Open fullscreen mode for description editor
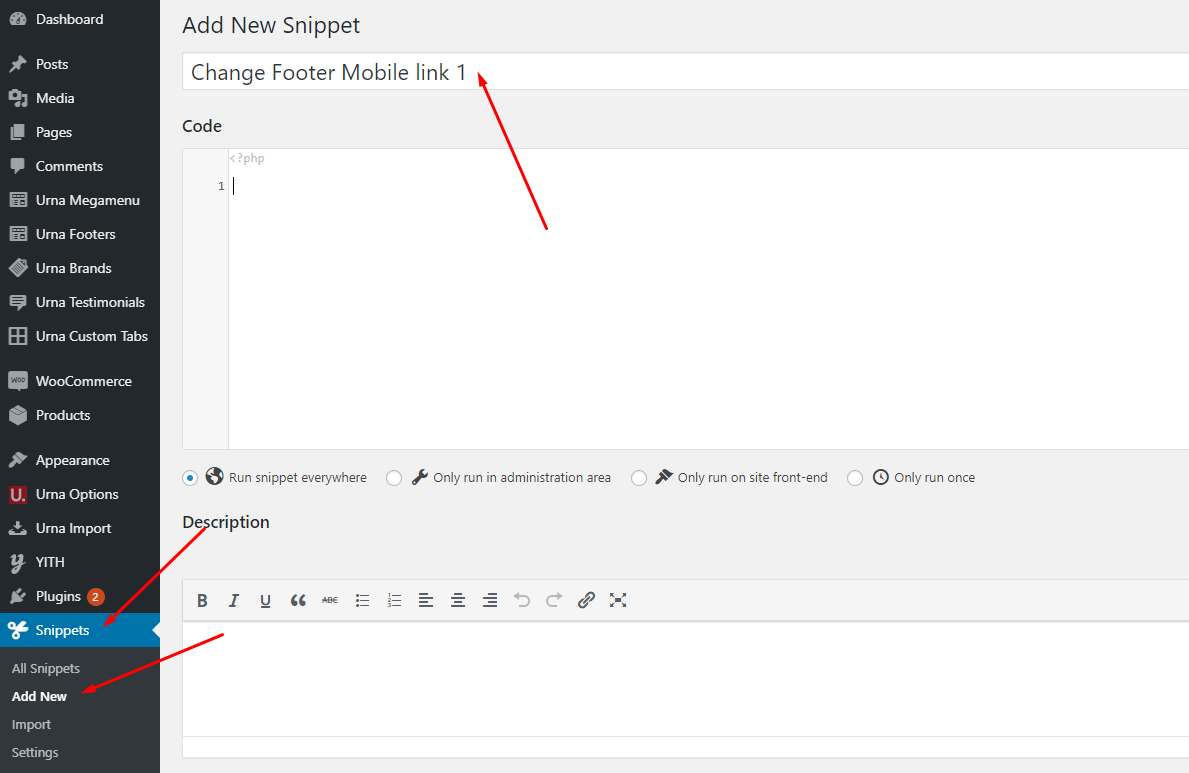 (x=618, y=601)
